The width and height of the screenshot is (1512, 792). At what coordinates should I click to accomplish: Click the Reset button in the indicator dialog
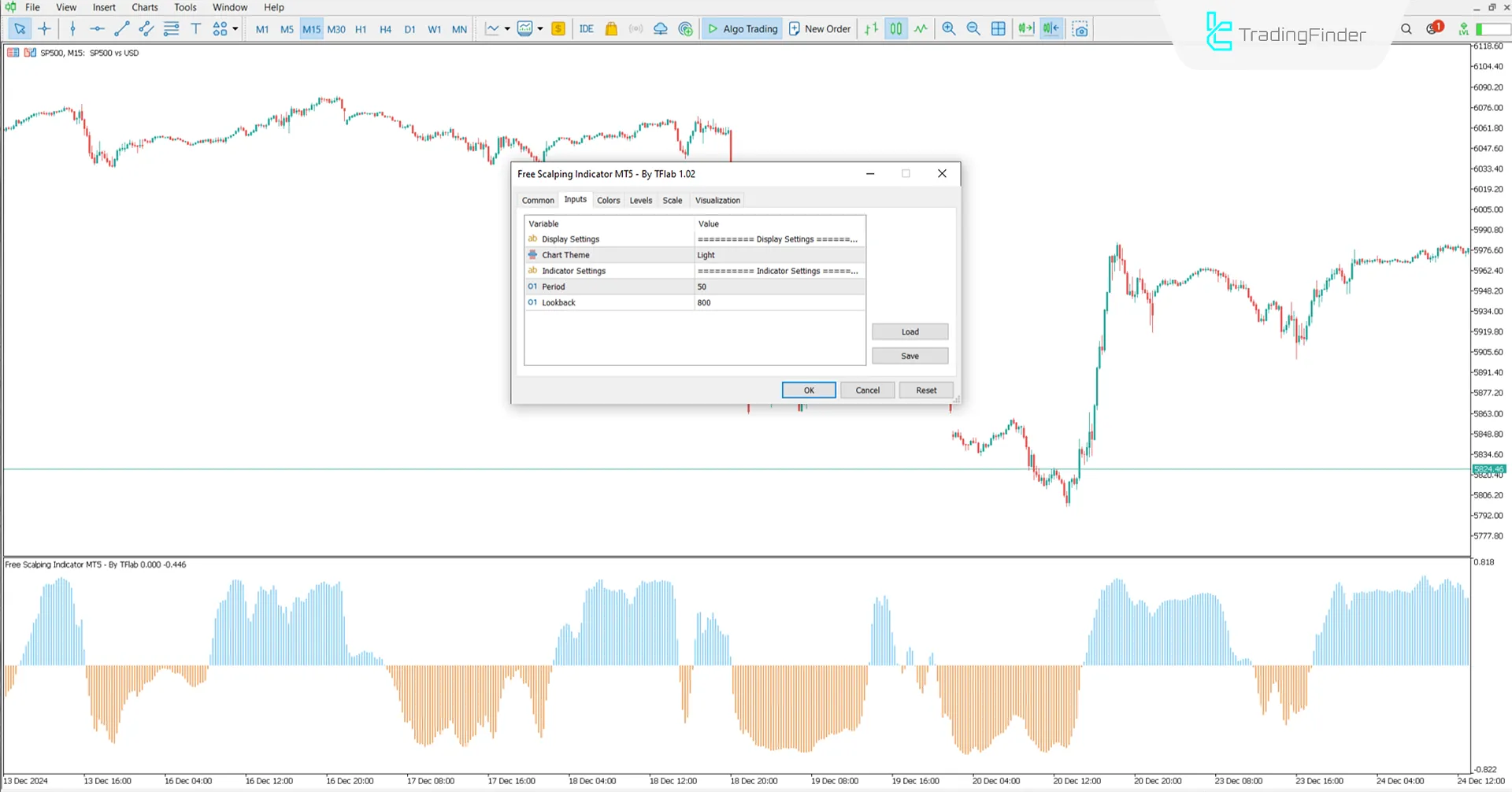tap(926, 390)
